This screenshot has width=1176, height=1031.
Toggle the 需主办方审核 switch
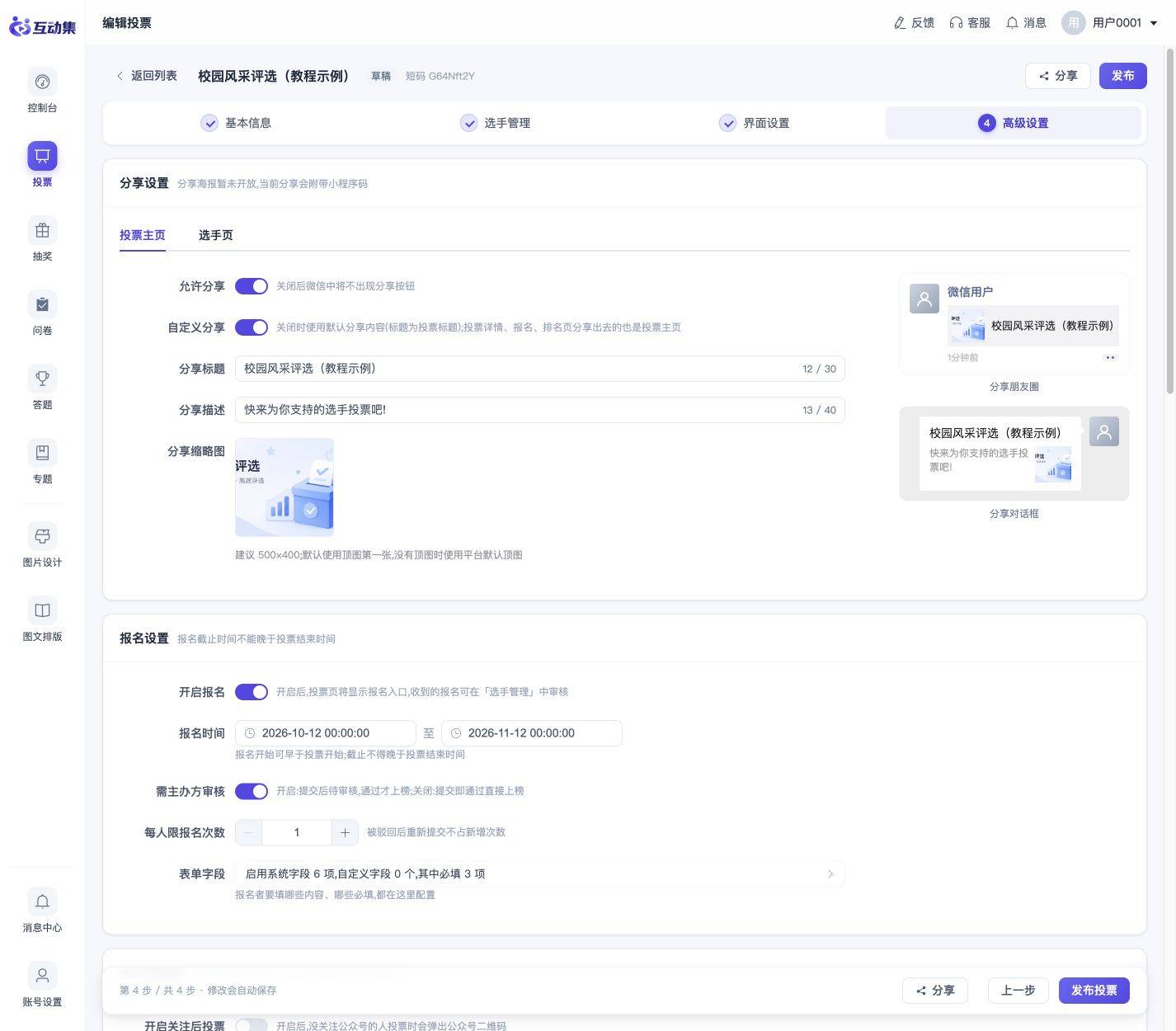(252, 791)
